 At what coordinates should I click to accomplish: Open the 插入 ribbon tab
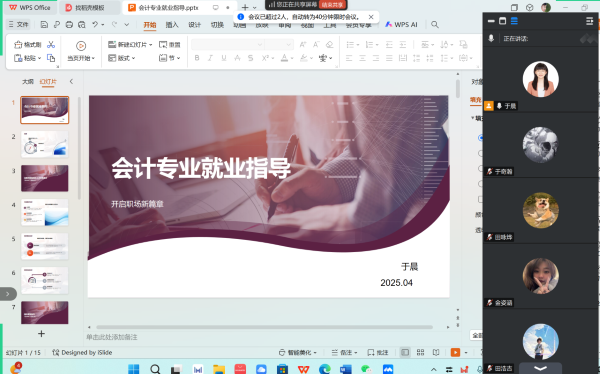click(172, 25)
